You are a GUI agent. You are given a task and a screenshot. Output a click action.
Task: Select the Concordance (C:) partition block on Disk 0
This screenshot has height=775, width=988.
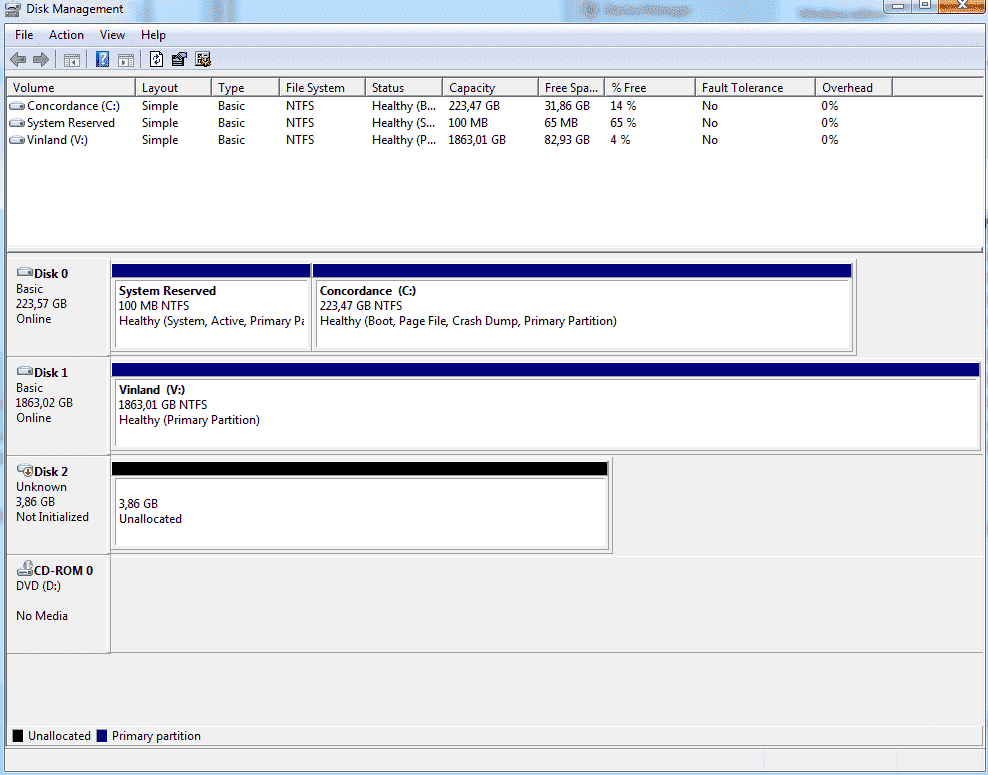click(x=583, y=307)
